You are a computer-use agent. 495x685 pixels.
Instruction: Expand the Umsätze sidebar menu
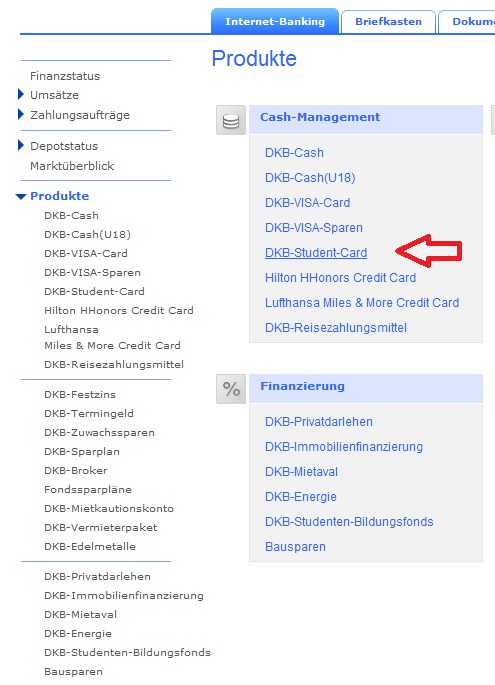tap(21, 94)
